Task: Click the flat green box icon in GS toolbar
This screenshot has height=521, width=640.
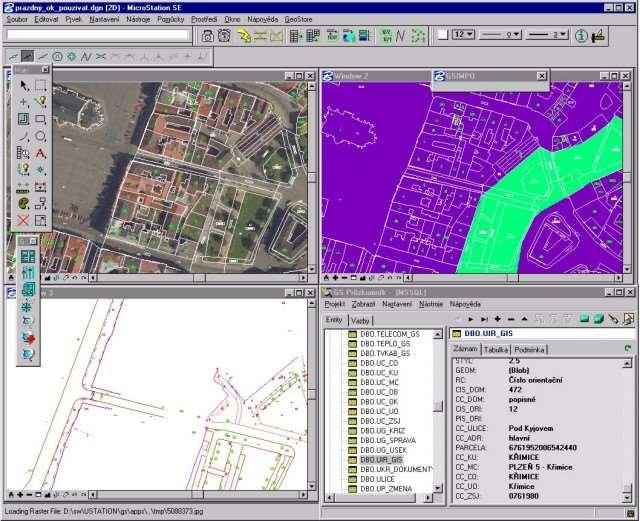Action: pos(585,319)
